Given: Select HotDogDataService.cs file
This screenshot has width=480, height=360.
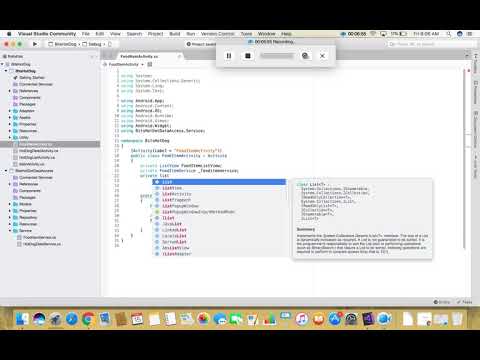Looking at the screenshot, I should (42, 244).
